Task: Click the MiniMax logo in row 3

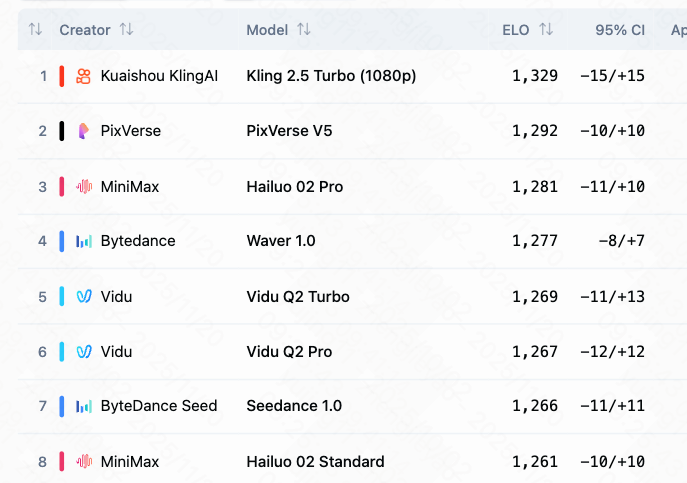Action: pos(84,186)
